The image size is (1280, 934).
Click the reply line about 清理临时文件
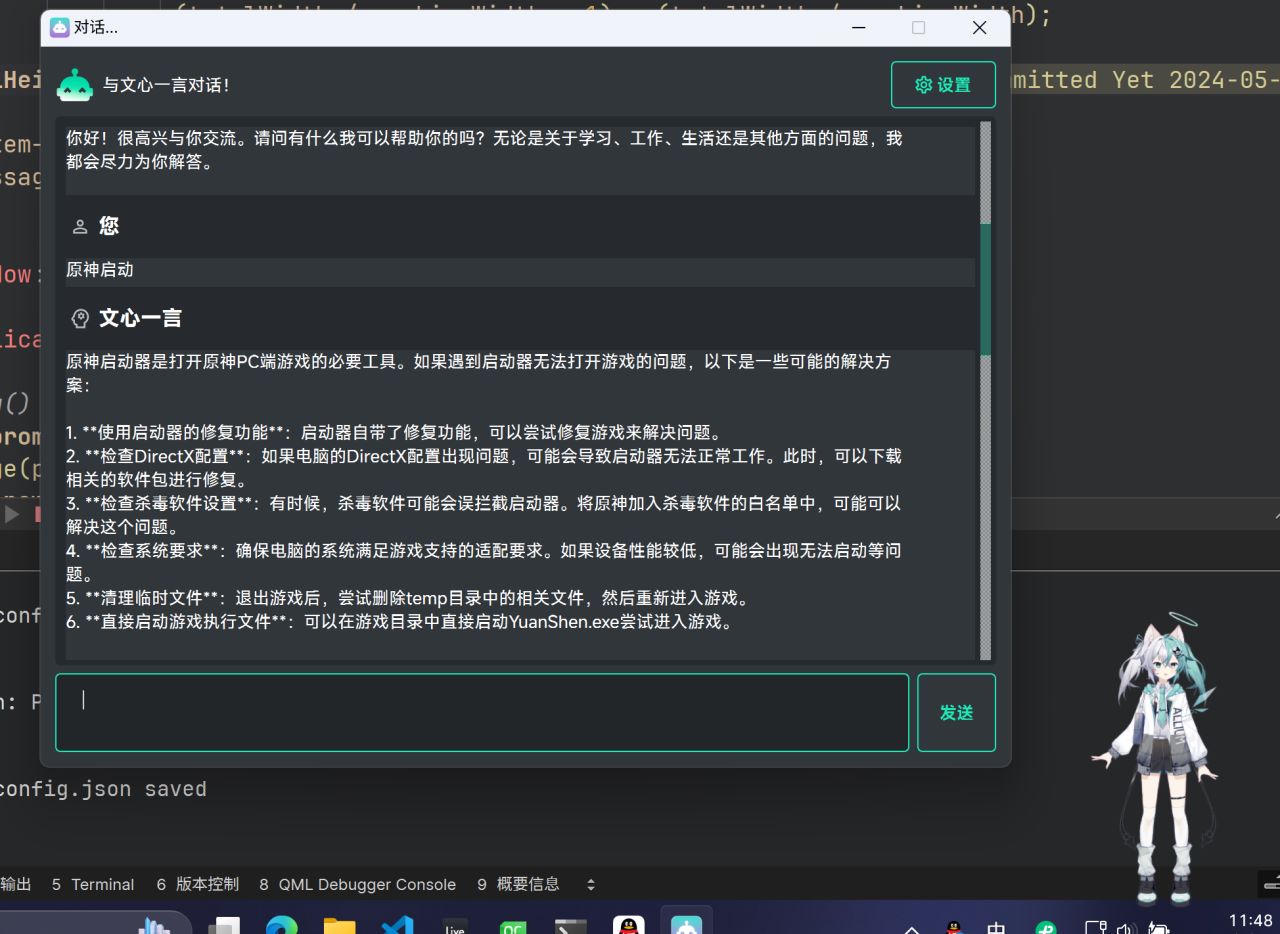[x=408, y=598]
